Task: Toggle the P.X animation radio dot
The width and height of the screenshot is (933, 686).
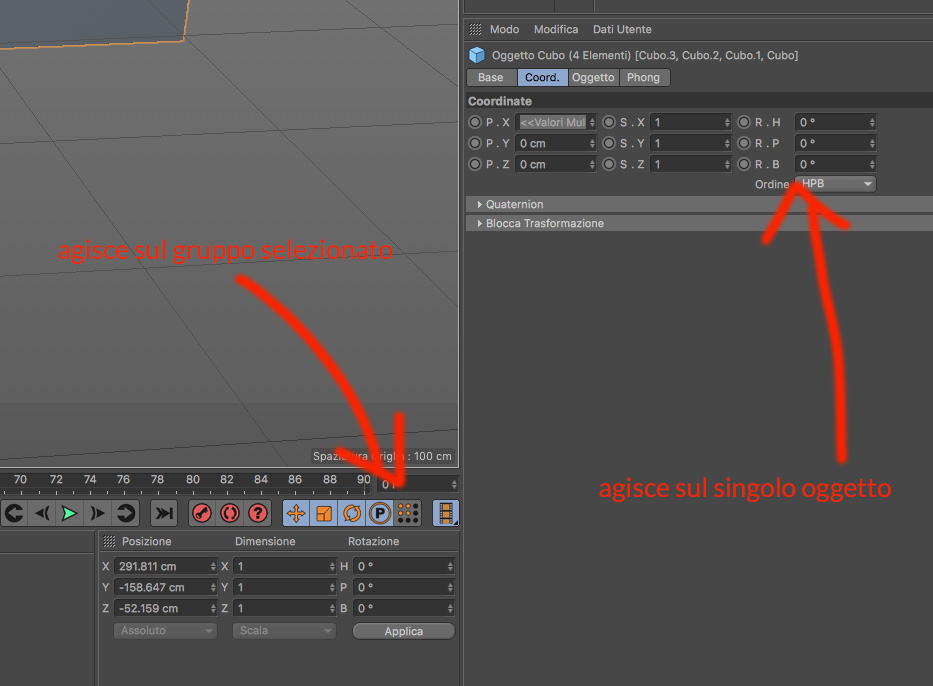Action: coord(474,122)
